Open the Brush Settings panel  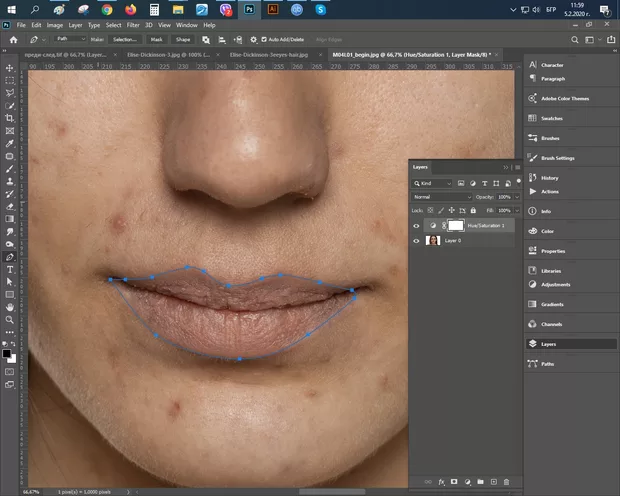pos(557,158)
